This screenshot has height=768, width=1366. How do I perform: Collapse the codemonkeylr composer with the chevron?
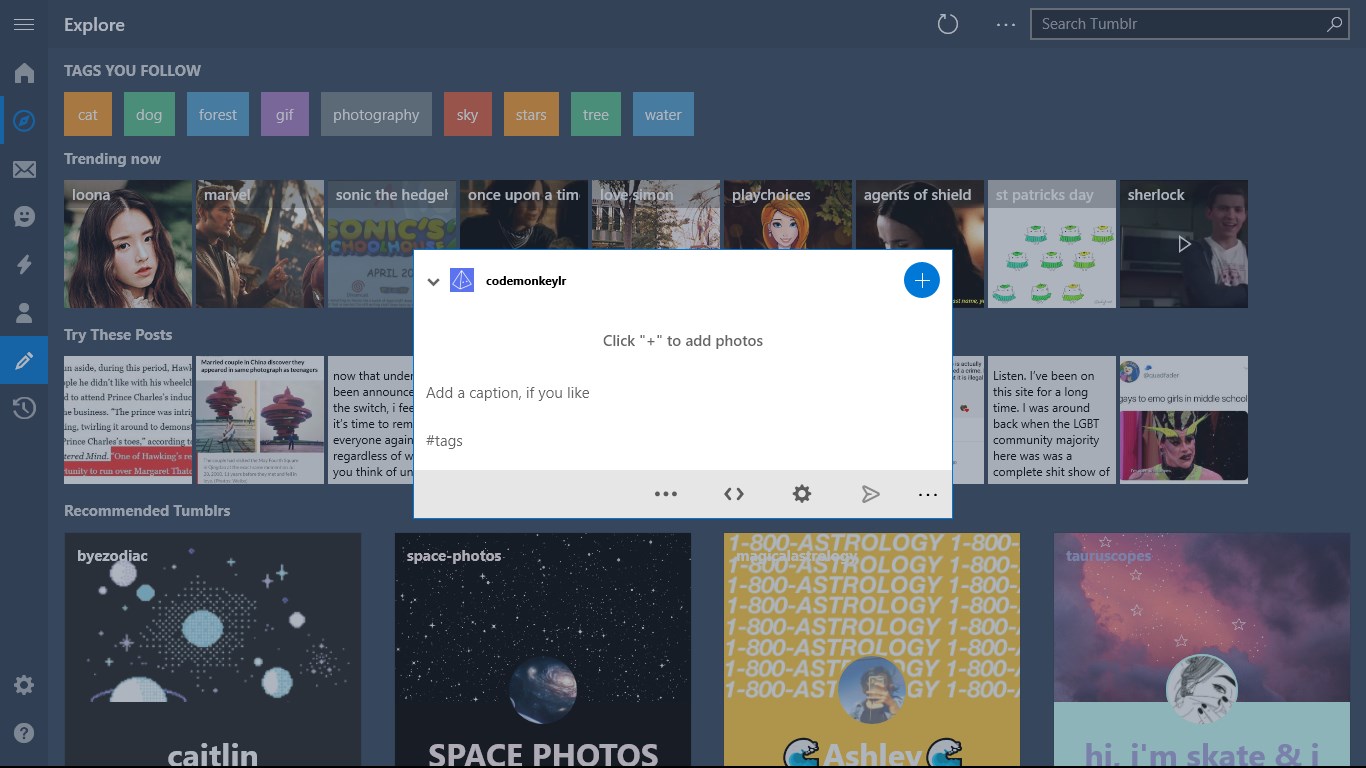[434, 281]
